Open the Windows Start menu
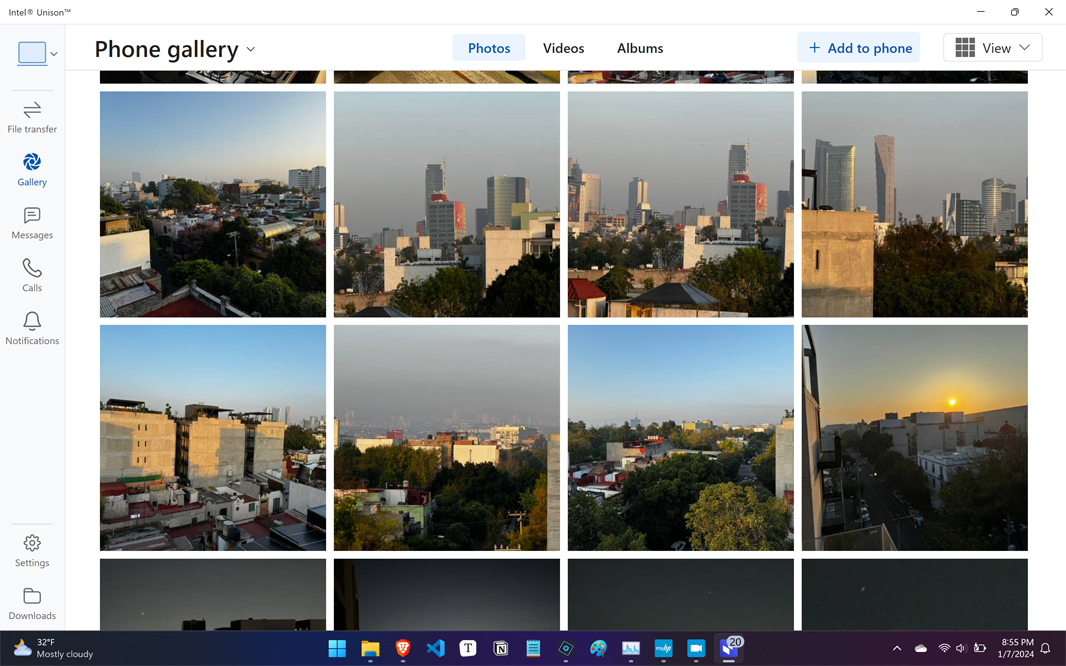1066x666 pixels. [x=337, y=648]
